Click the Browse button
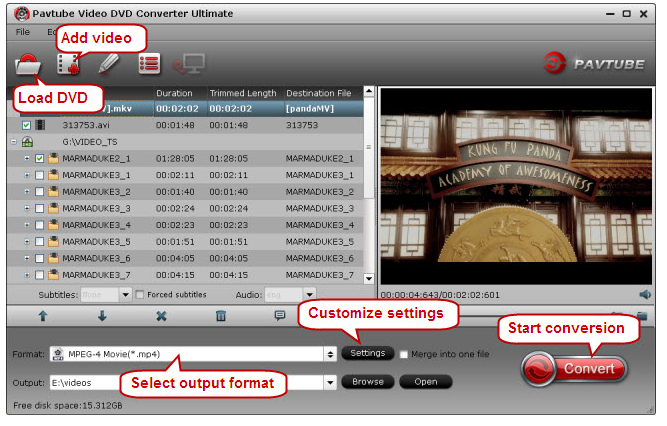This screenshot has height=426, width=667. coord(367,382)
